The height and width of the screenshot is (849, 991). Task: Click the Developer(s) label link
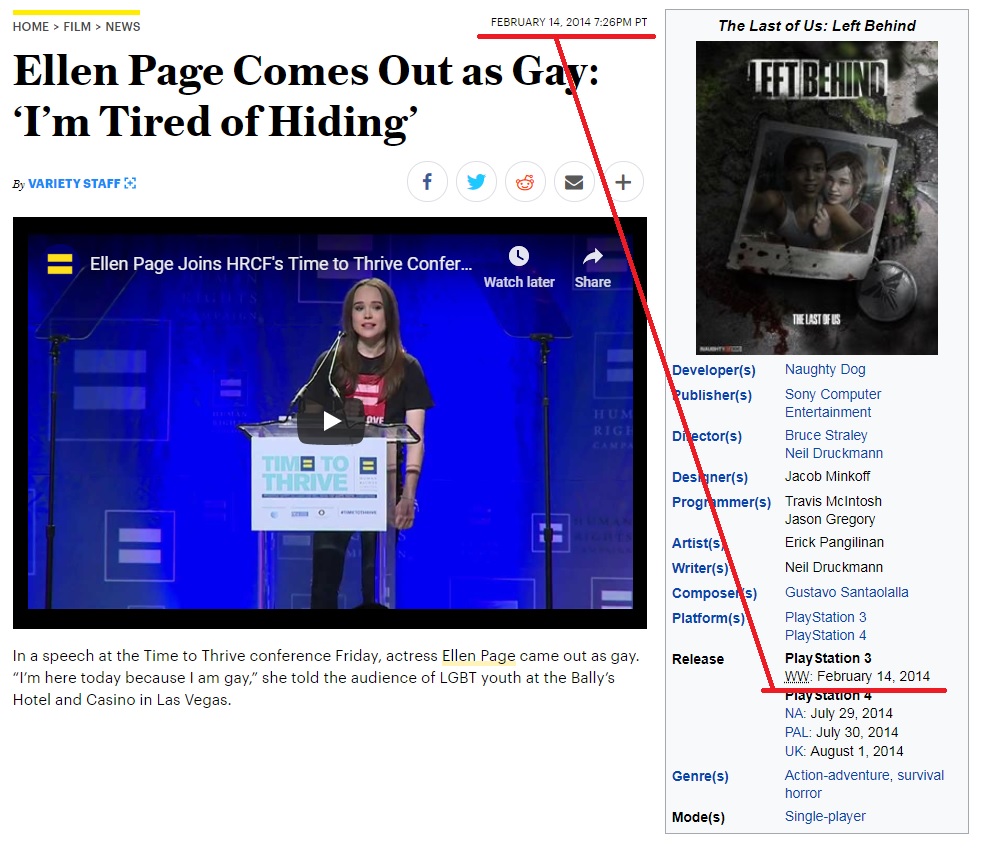[714, 370]
